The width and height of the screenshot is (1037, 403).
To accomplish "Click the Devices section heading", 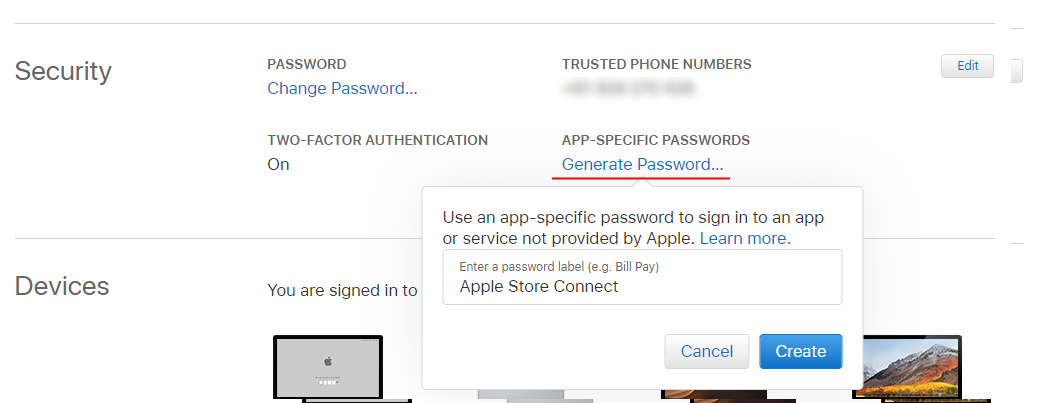I will click(x=62, y=286).
